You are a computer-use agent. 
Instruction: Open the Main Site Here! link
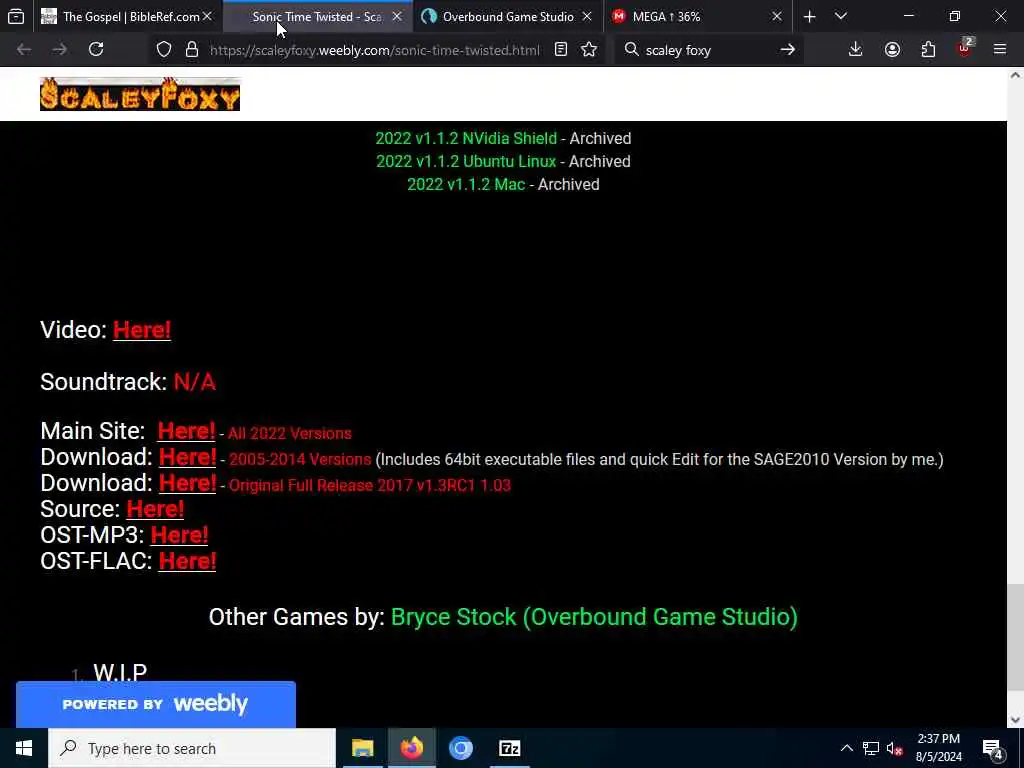[x=186, y=431]
